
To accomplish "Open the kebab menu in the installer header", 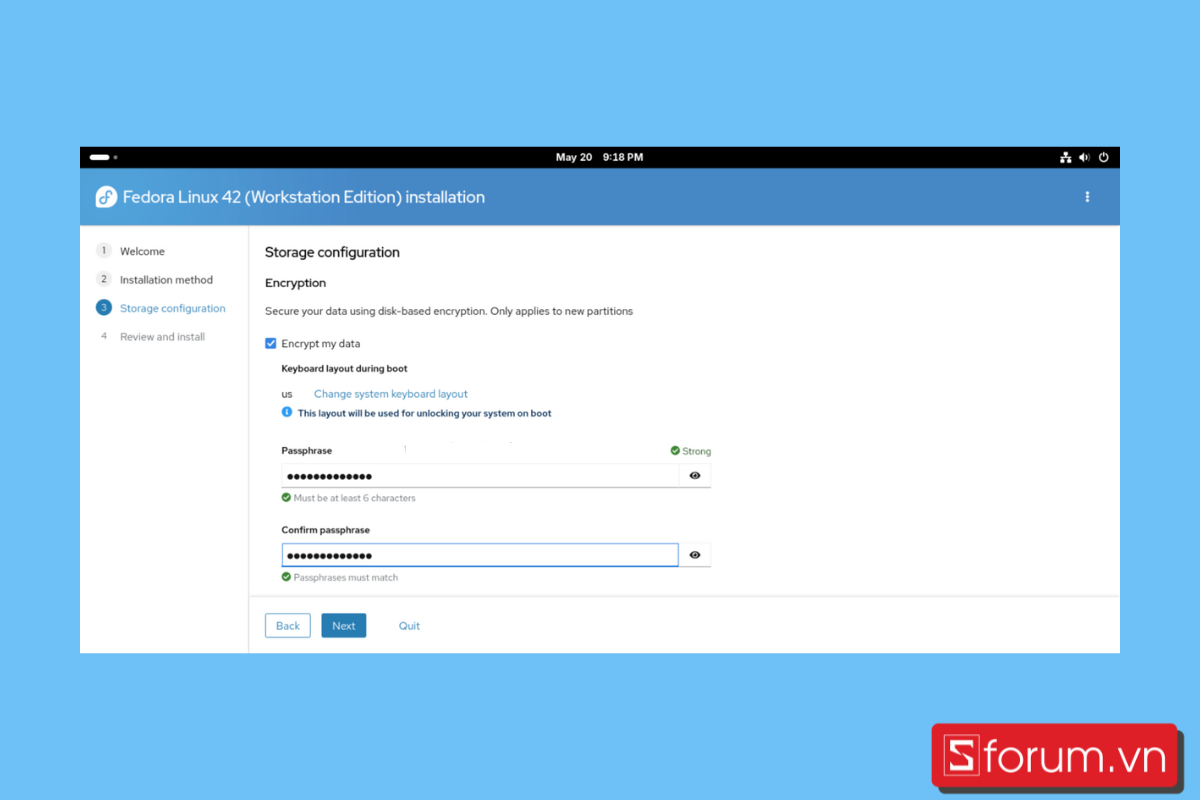I will coord(1087,197).
